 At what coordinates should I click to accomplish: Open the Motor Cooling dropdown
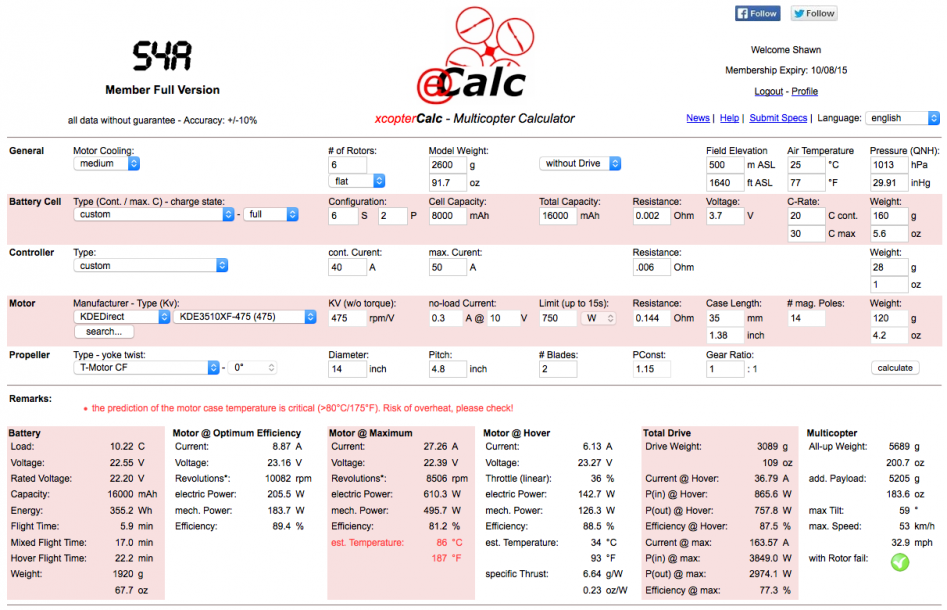tap(106, 164)
